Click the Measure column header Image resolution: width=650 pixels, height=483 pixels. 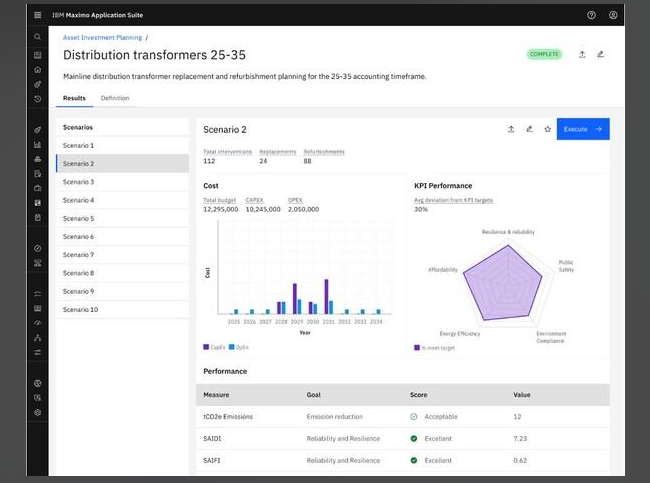[x=216, y=395]
